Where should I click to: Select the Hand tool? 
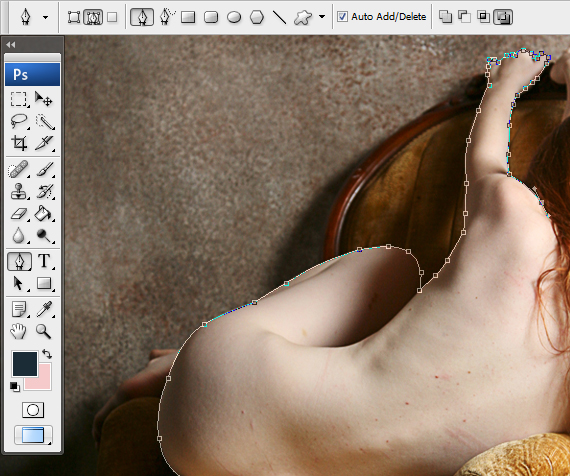click(x=18, y=331)
